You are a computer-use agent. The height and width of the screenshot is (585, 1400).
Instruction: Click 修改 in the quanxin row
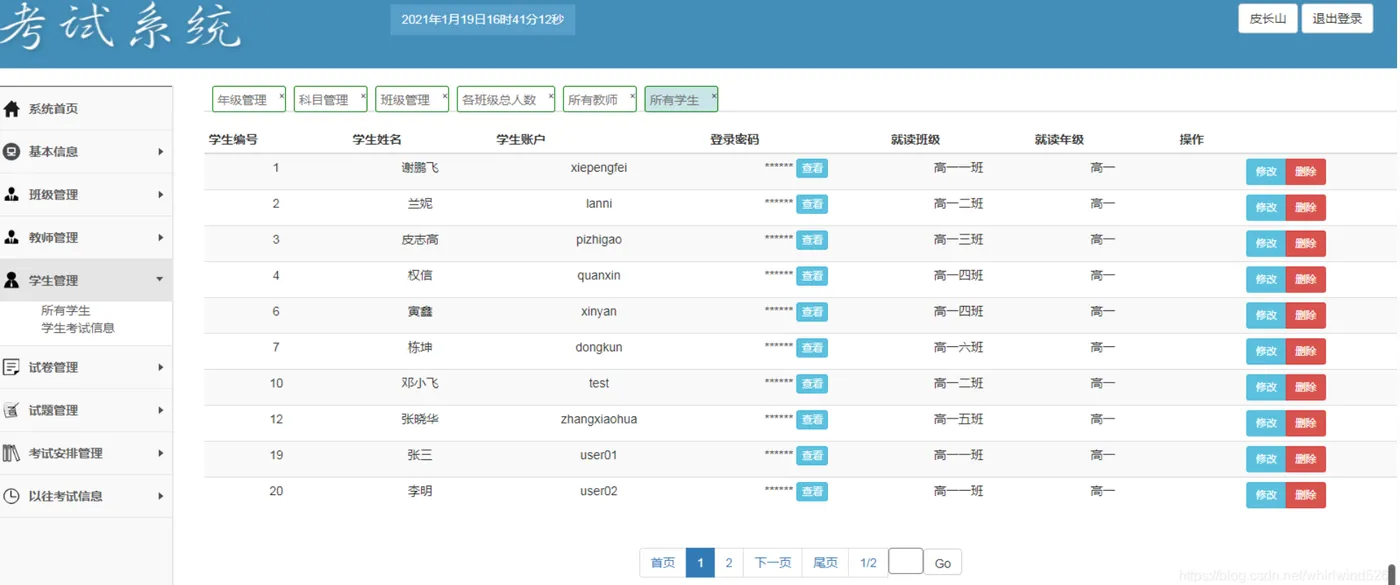click(1266, 280)
